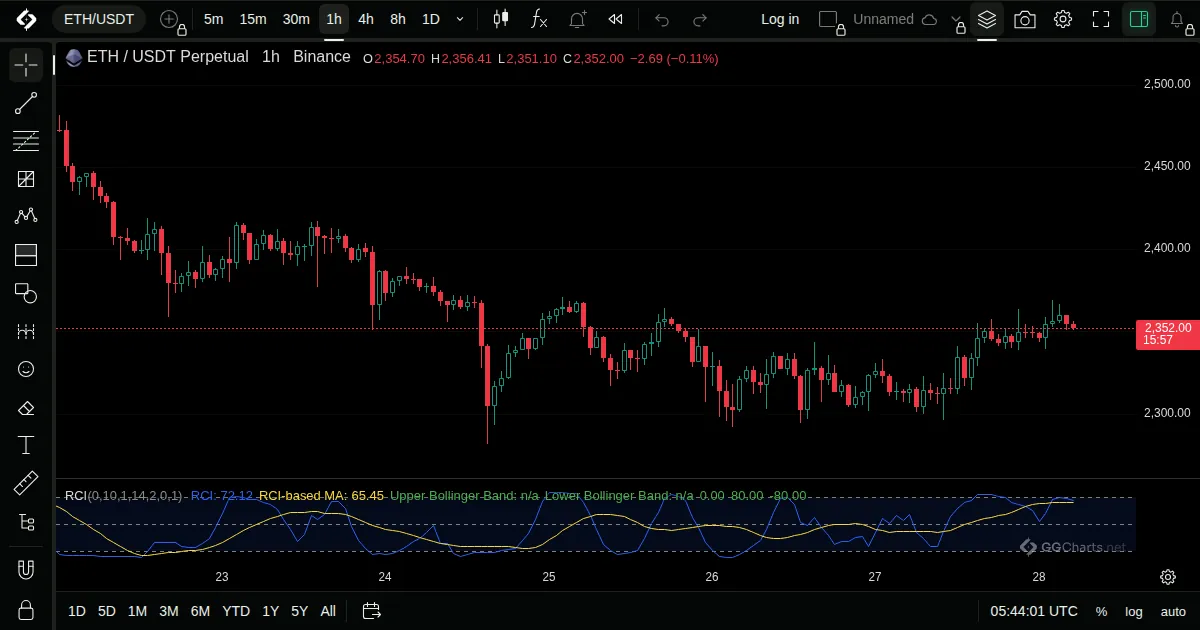This screenshot has width=1200, height=630.
Task: Select the eraser tool
Action: 26,408
